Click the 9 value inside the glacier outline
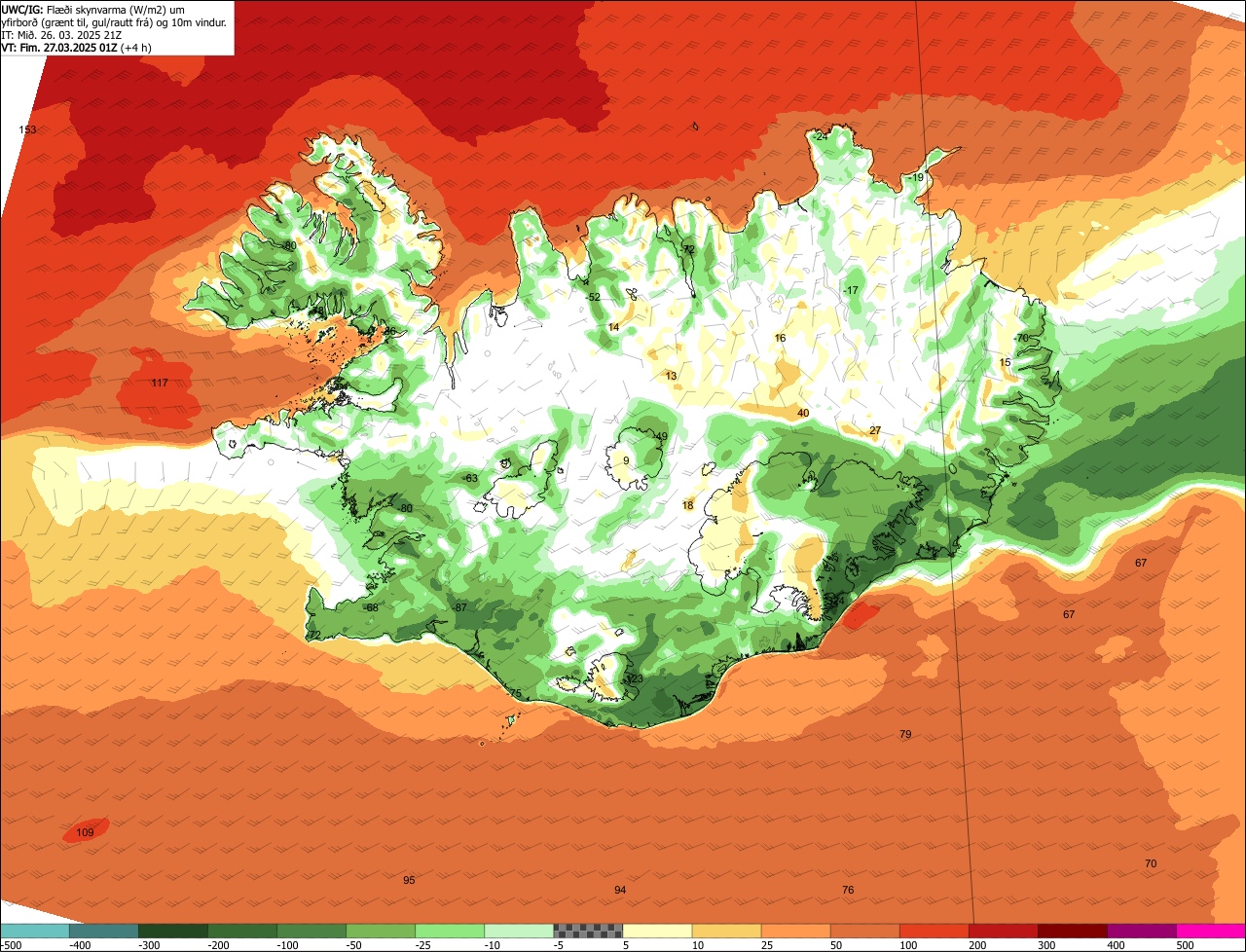Image resolution: width=1246 pixels, height=952 pixels. pyautogui.click(x=626, y=460)
